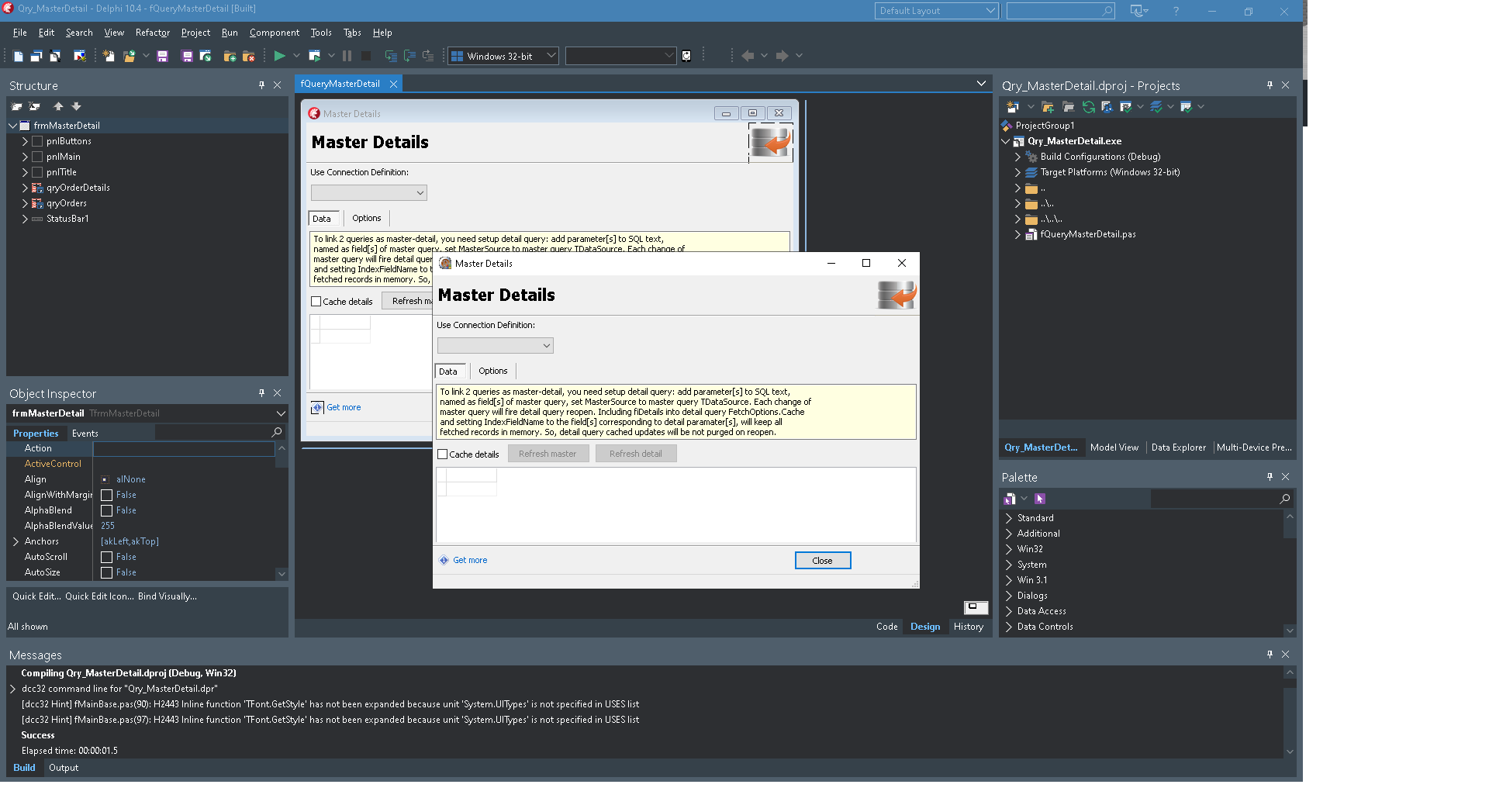Open the Component menu
Viewport: 1489px width, 812px height.
coord(275,33)
